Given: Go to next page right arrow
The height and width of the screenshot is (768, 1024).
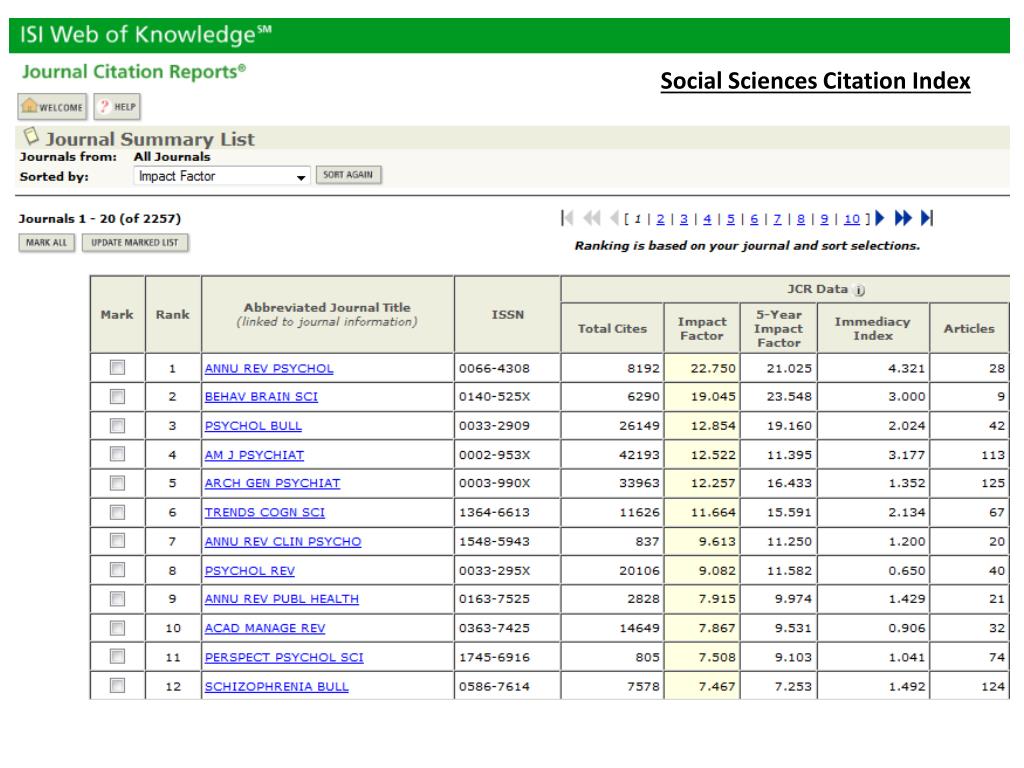Looking at the screenshot, I should [880, 217].
